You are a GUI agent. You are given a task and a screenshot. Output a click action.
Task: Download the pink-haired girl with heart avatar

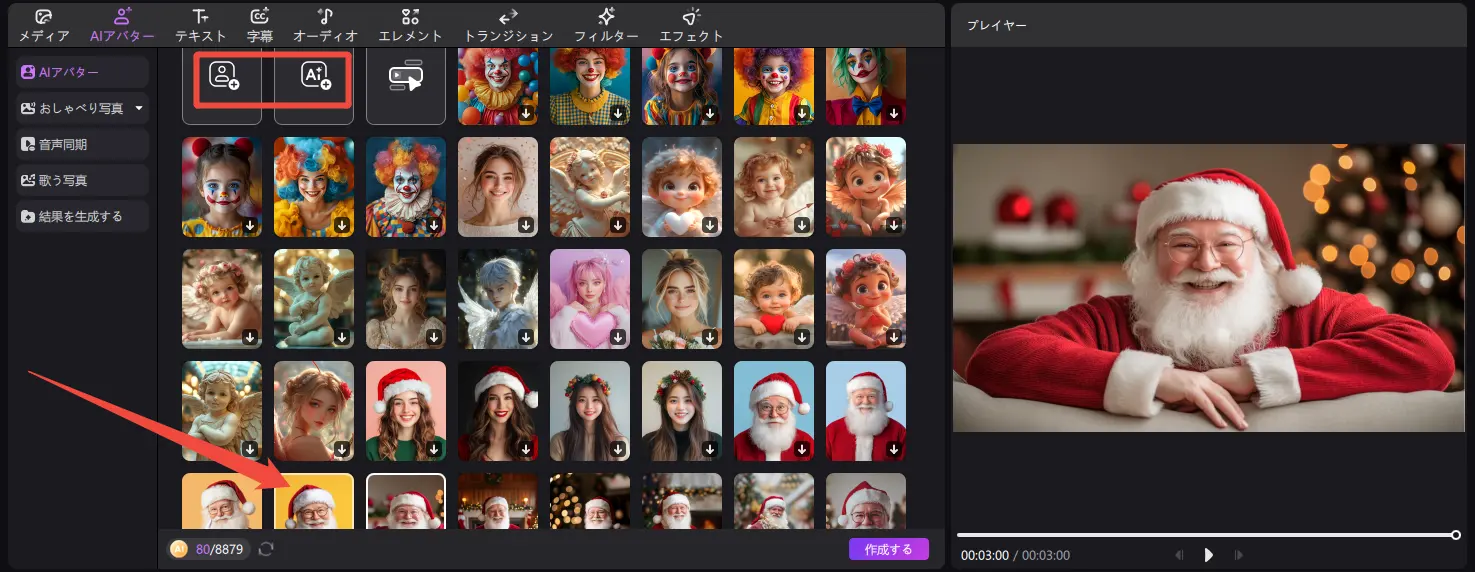coord(618,337)
